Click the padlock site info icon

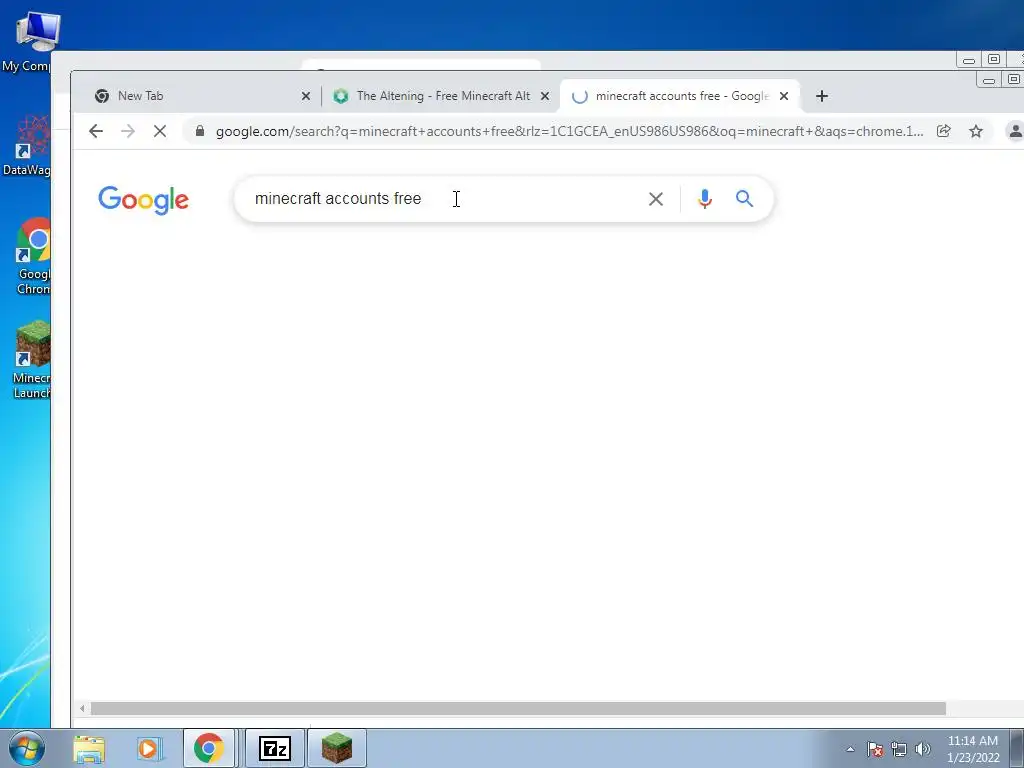click(200, 131)
